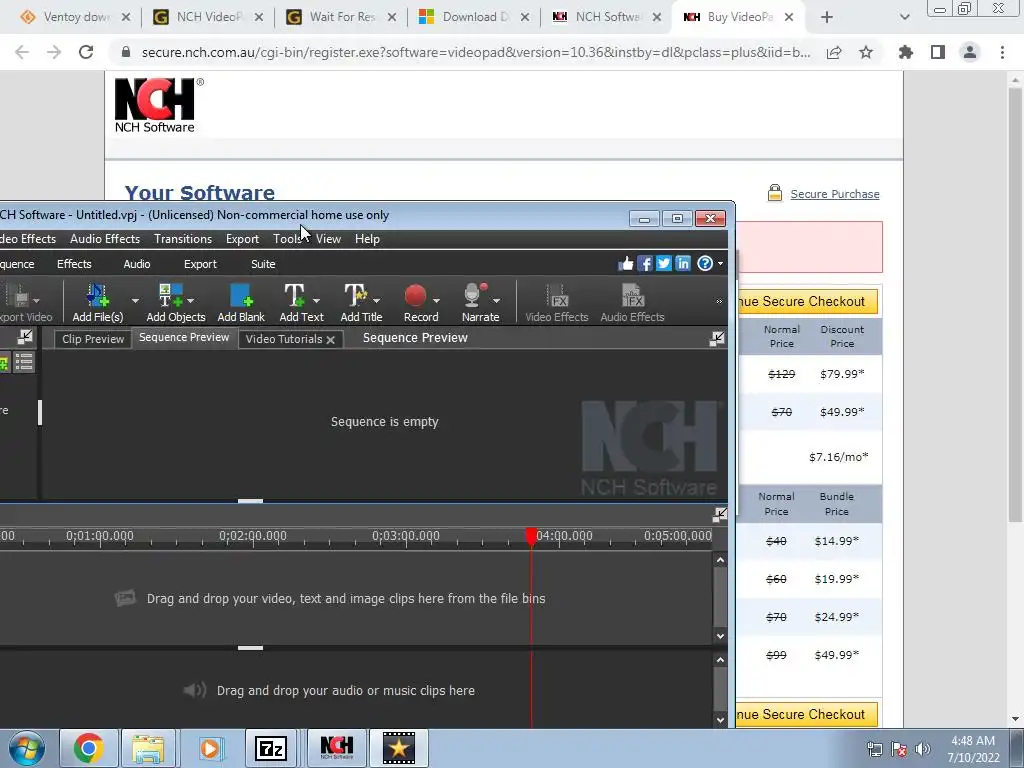Click the browser address bar

(473, 52)
